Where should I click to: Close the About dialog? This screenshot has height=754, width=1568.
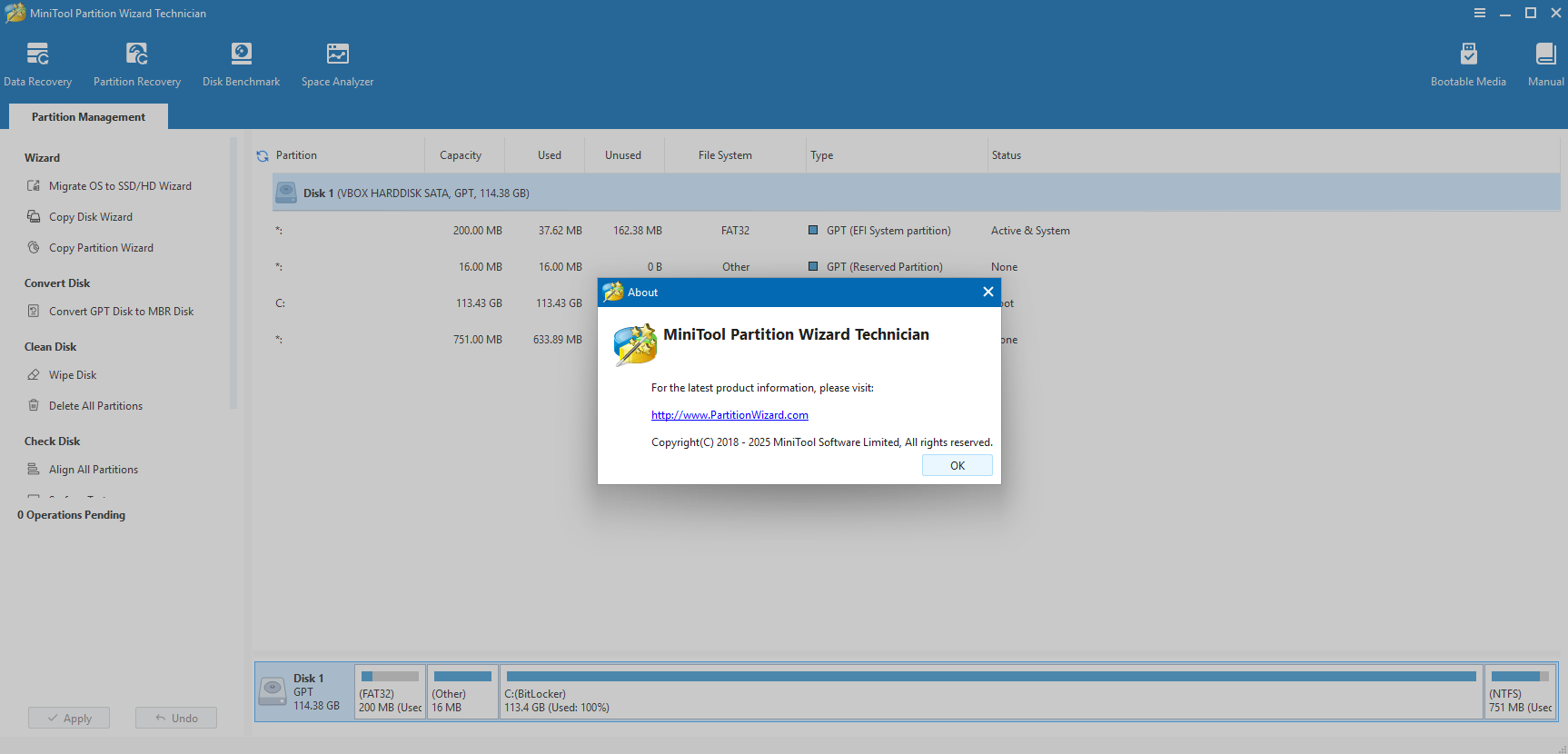988,292
